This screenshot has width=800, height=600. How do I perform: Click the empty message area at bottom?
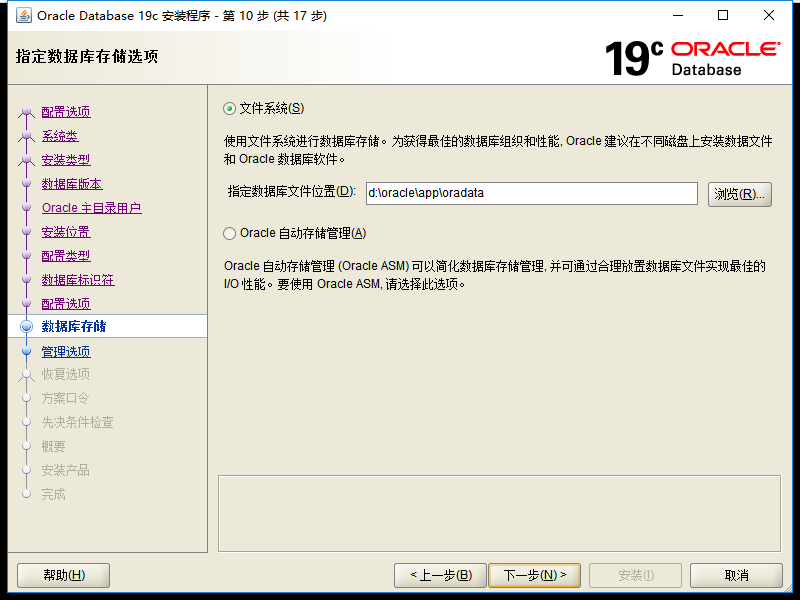(499, 514)
